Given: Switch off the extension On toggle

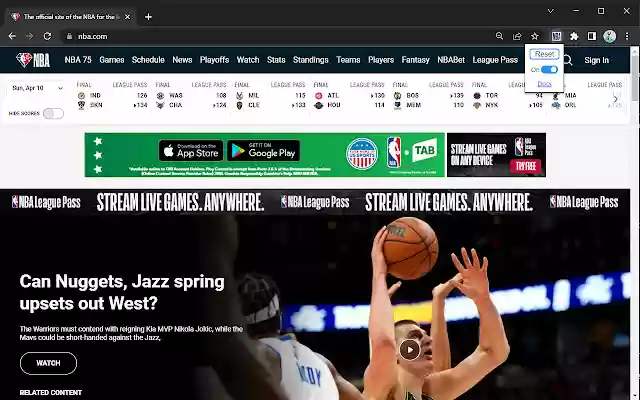Looking at the screenshot, I should tap(549, 69).
